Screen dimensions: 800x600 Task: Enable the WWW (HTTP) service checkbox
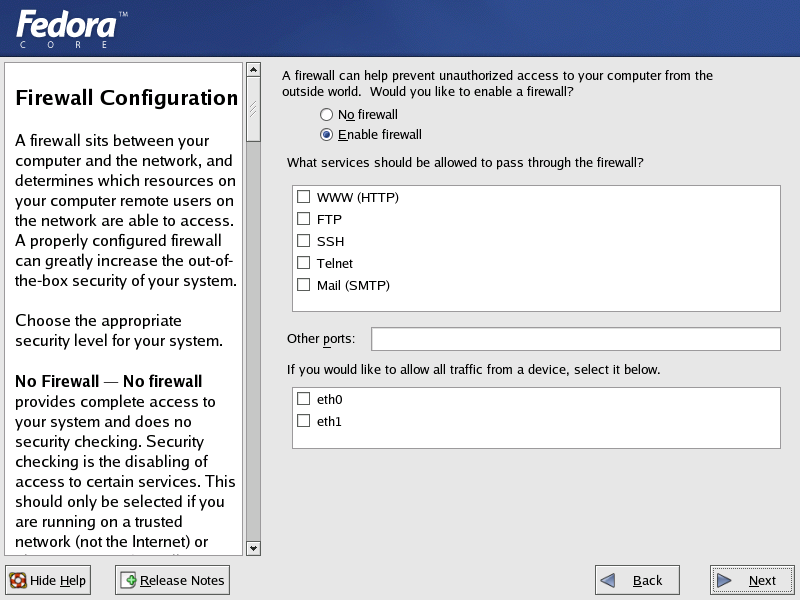click(304, 197)
